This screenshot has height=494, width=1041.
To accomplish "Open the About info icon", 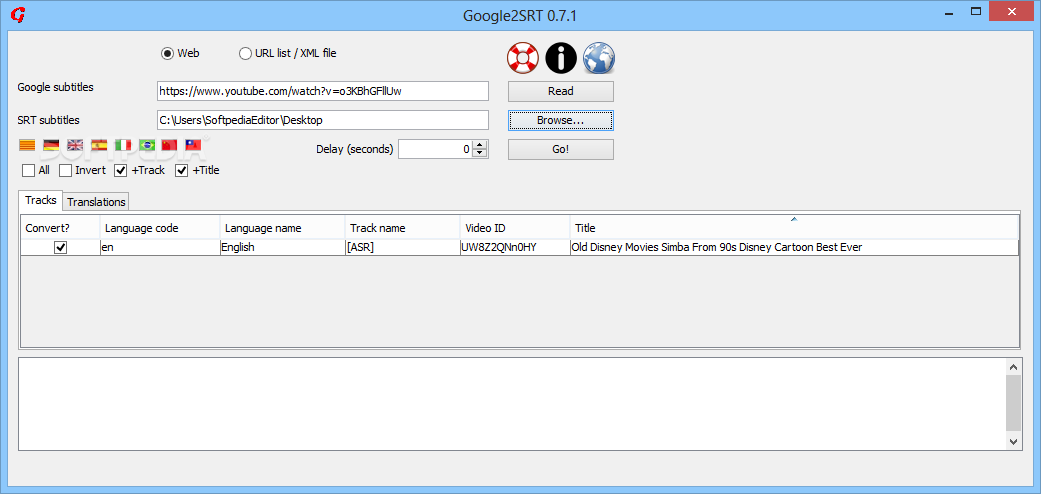I will (x=561, y=58).
